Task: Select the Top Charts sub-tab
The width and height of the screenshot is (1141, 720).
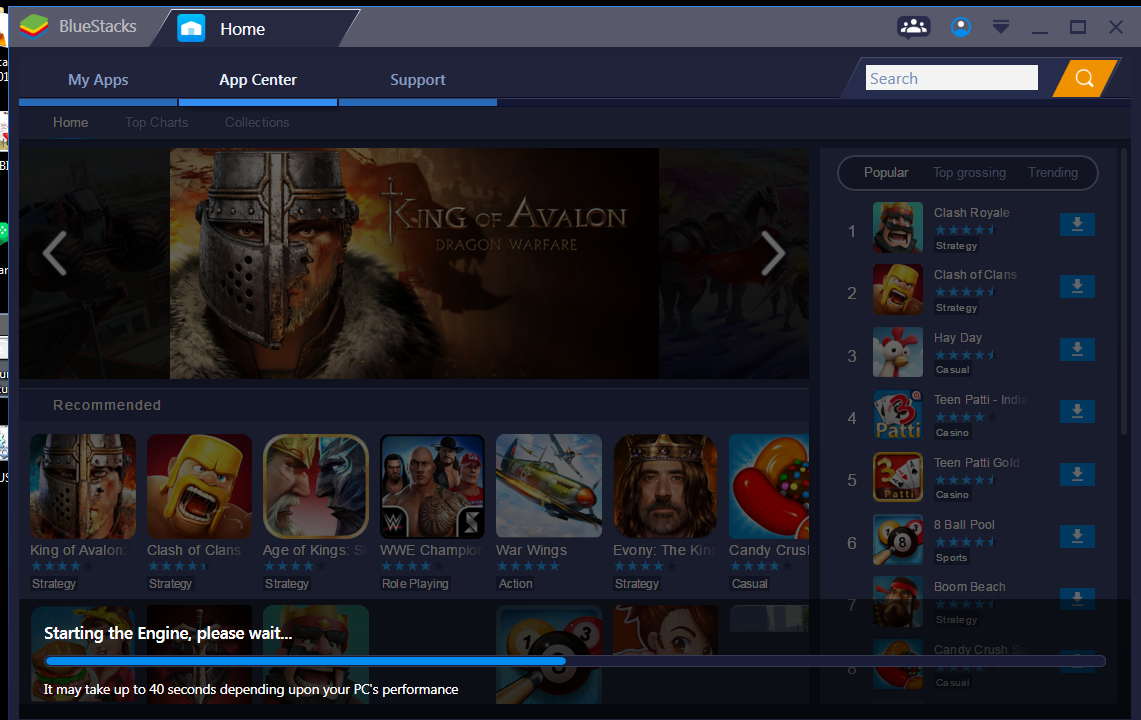Action: tap(156, 122)
